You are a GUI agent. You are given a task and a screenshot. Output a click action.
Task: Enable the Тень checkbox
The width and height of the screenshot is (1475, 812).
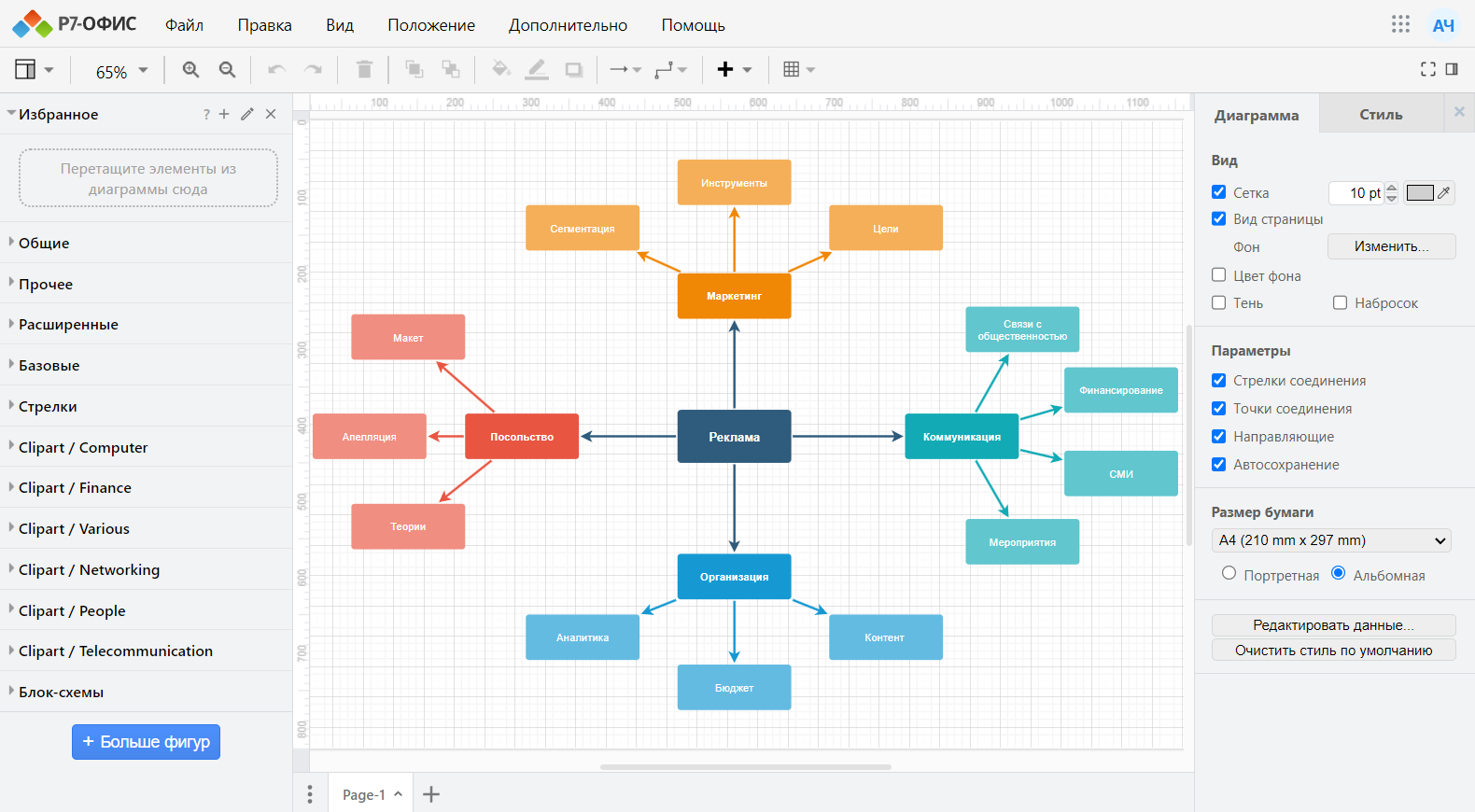click(x=1218, y=302)
